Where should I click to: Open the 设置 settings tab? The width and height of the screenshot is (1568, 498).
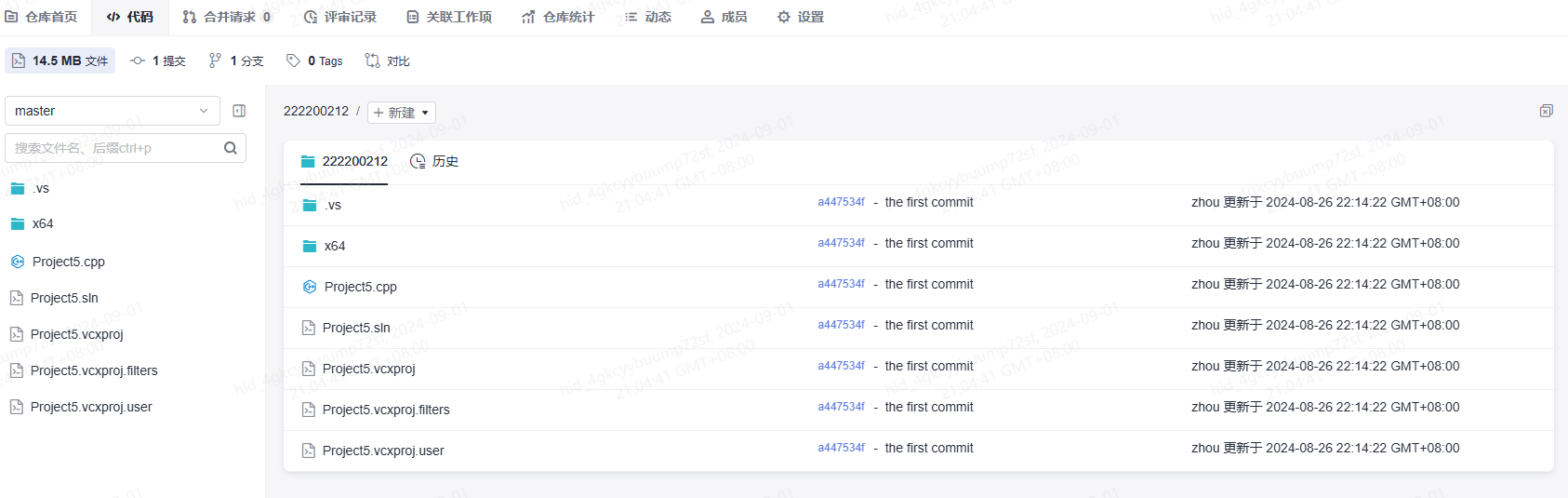[801, 17]
